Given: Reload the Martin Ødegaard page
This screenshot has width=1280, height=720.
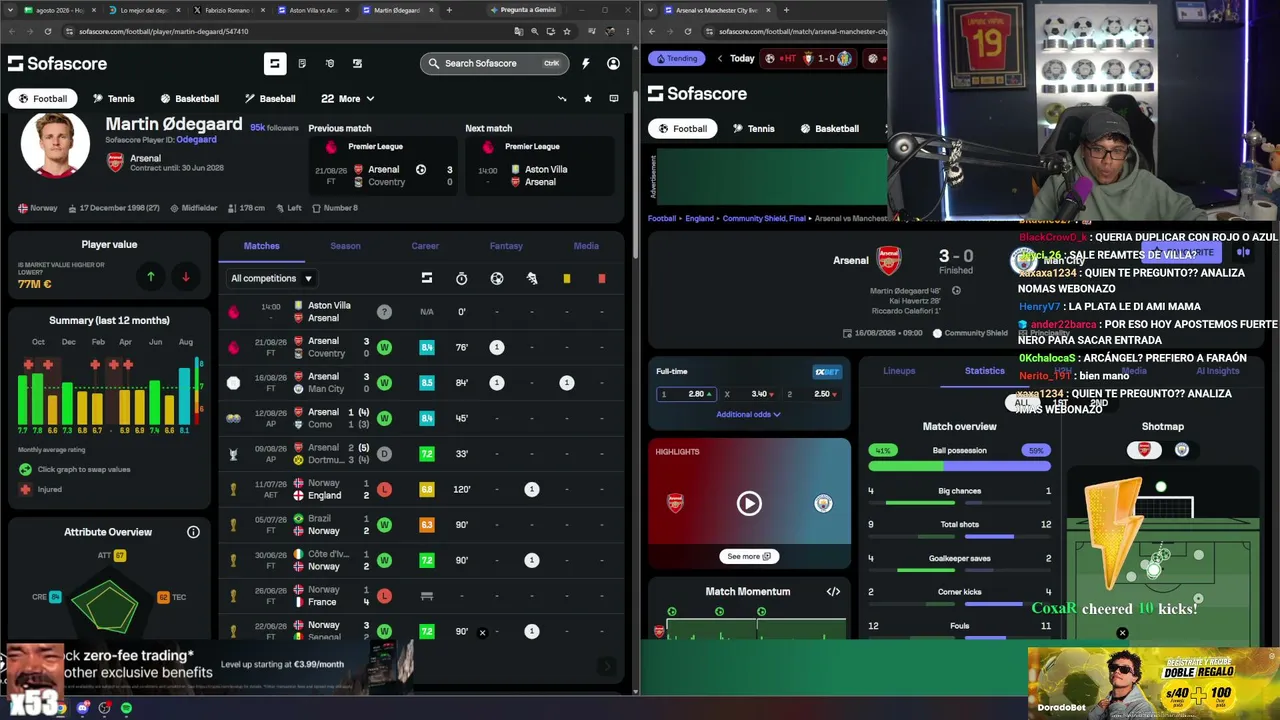Looking at the screenshot, I should [x=50, y=31].
